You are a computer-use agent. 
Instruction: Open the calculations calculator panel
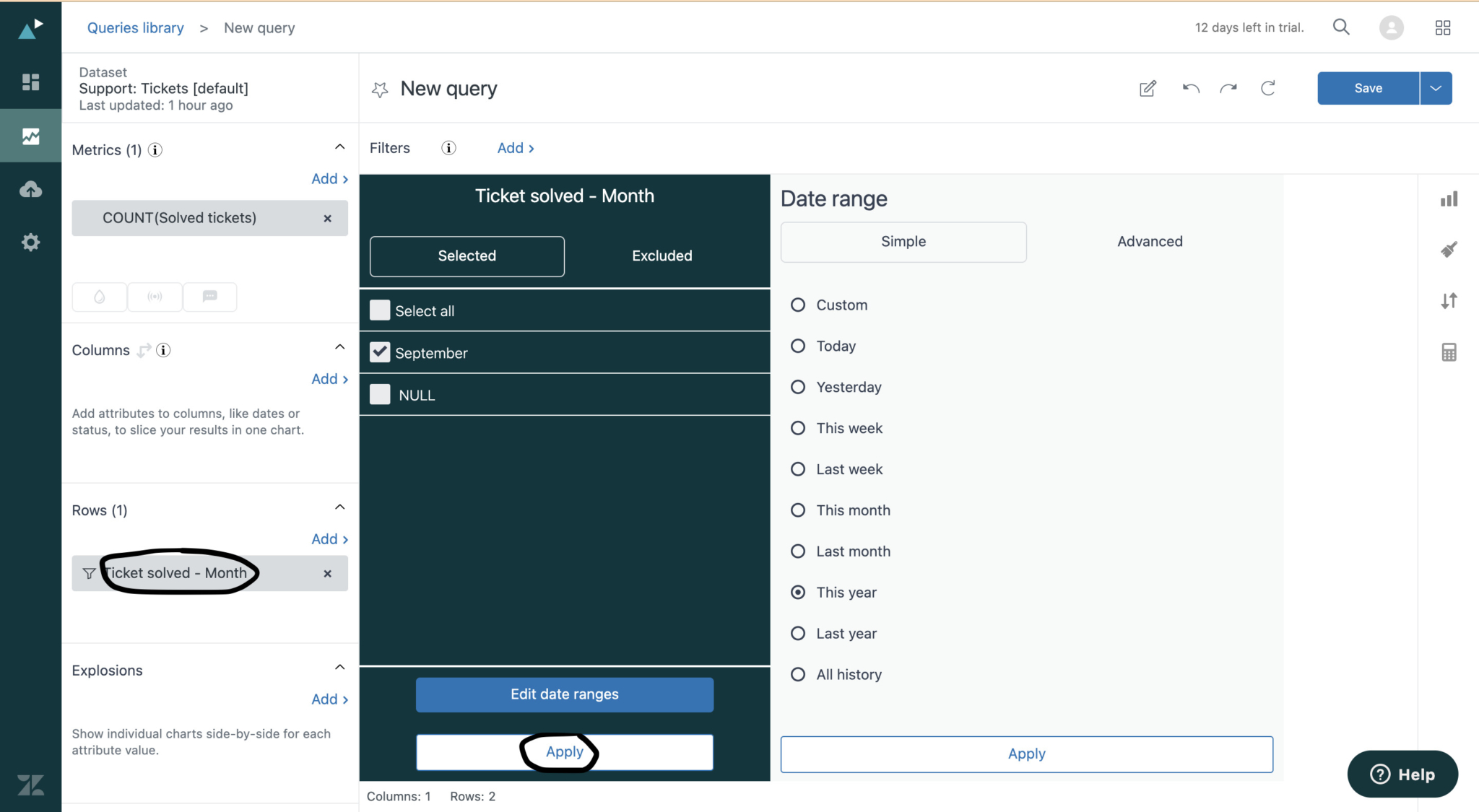pos(1448,352)
